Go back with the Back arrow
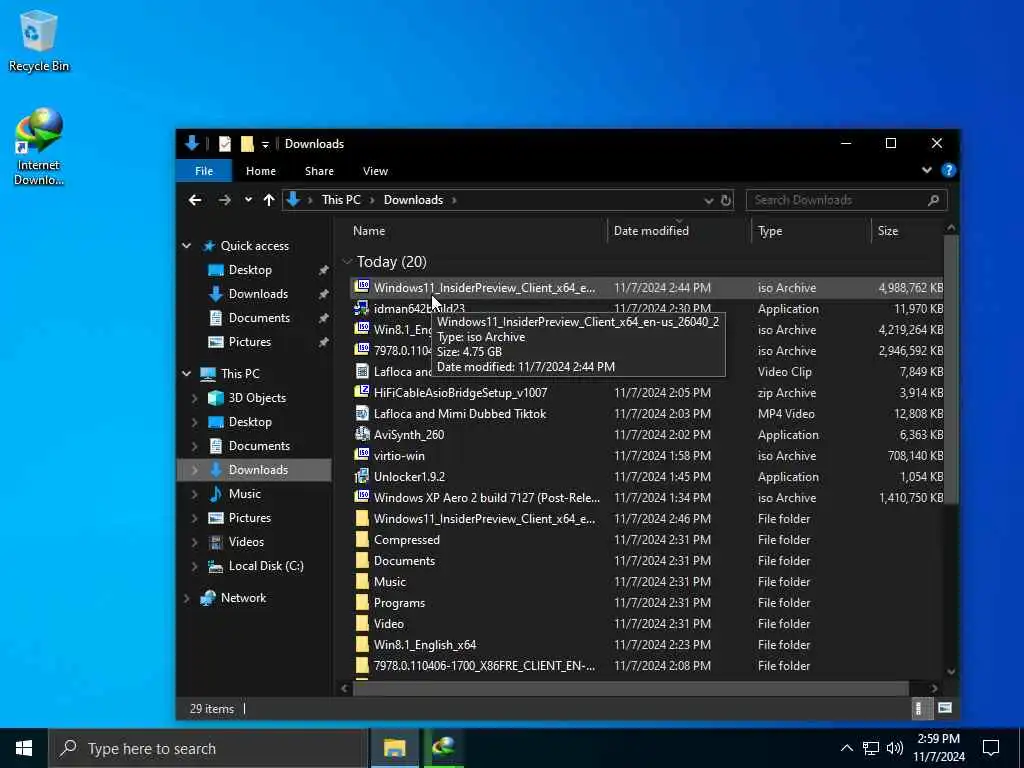Image resolution: width=1024 pixels, height=768 pixels. [x=195, y=200]
